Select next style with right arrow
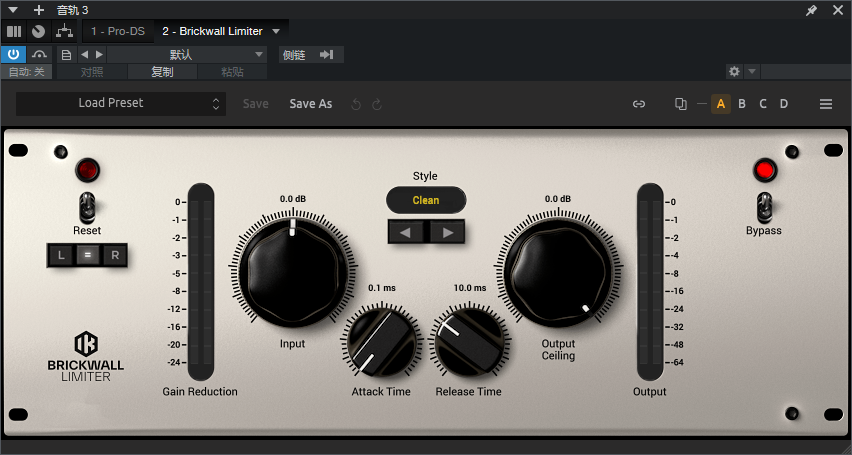 (448, 233)
